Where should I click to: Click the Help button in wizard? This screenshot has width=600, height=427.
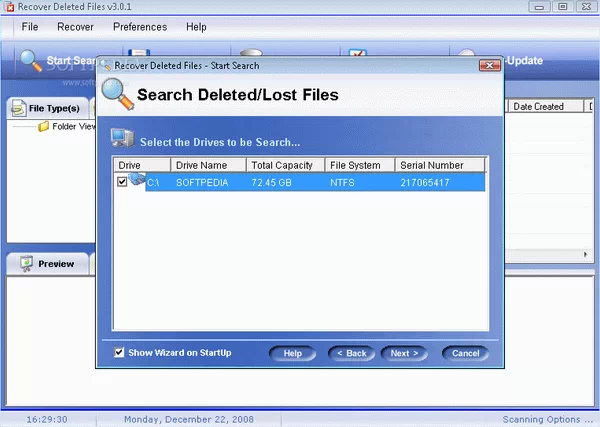click(293, 353)
